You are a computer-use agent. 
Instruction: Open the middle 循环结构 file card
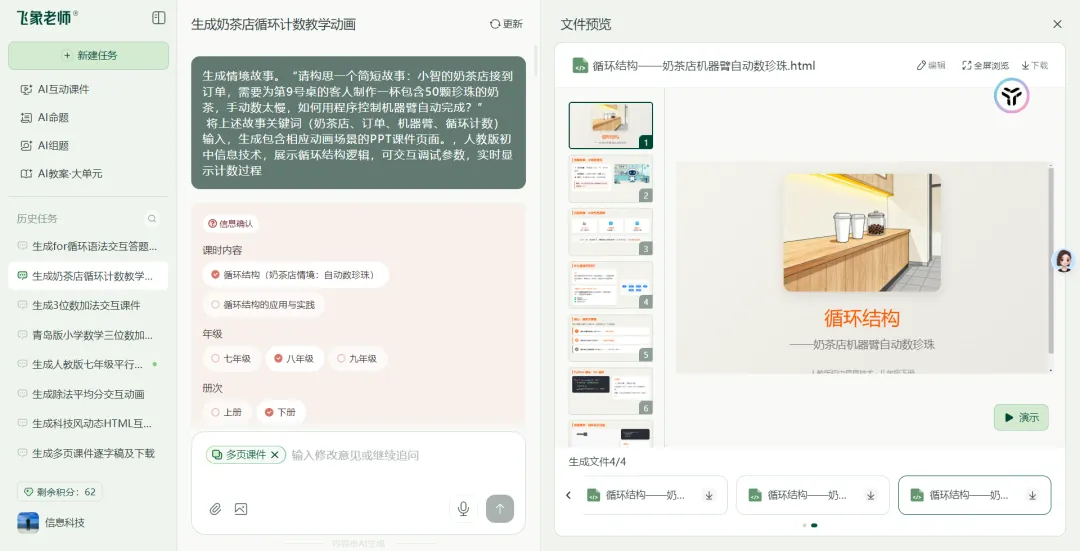(x=813, y=495)
